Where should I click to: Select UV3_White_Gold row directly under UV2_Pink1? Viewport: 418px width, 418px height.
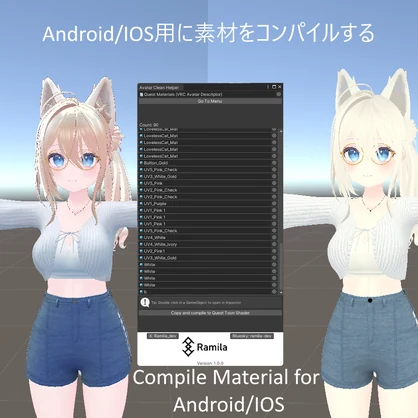click(207, 258)
